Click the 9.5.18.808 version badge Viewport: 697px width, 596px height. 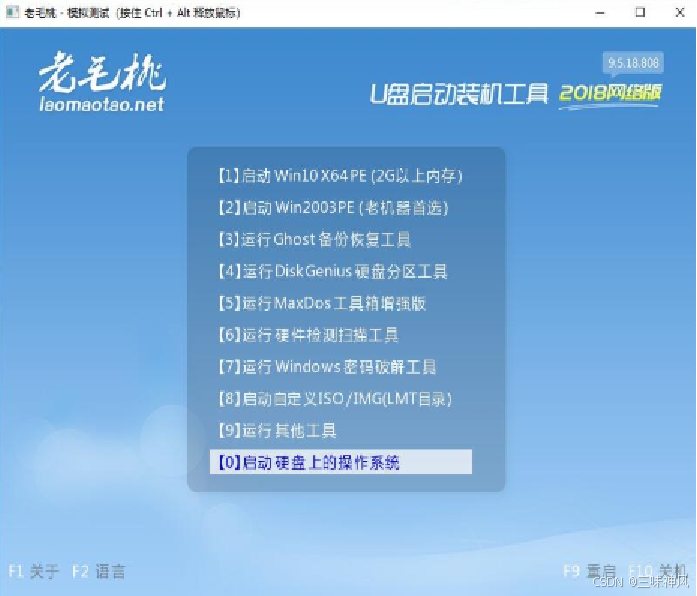(x=633, y=63)
